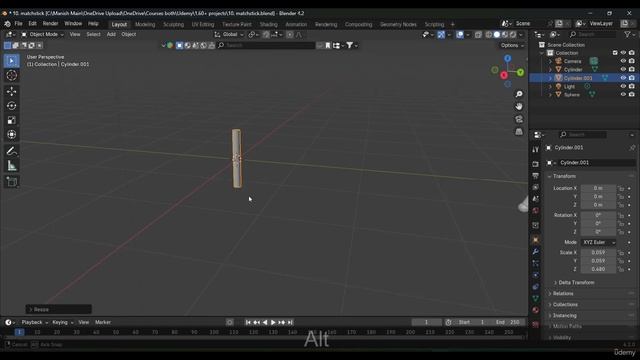The width and height of the screenshot is (640, 360).
Task: Select the Cursor tool
Action: pos(11,76)
